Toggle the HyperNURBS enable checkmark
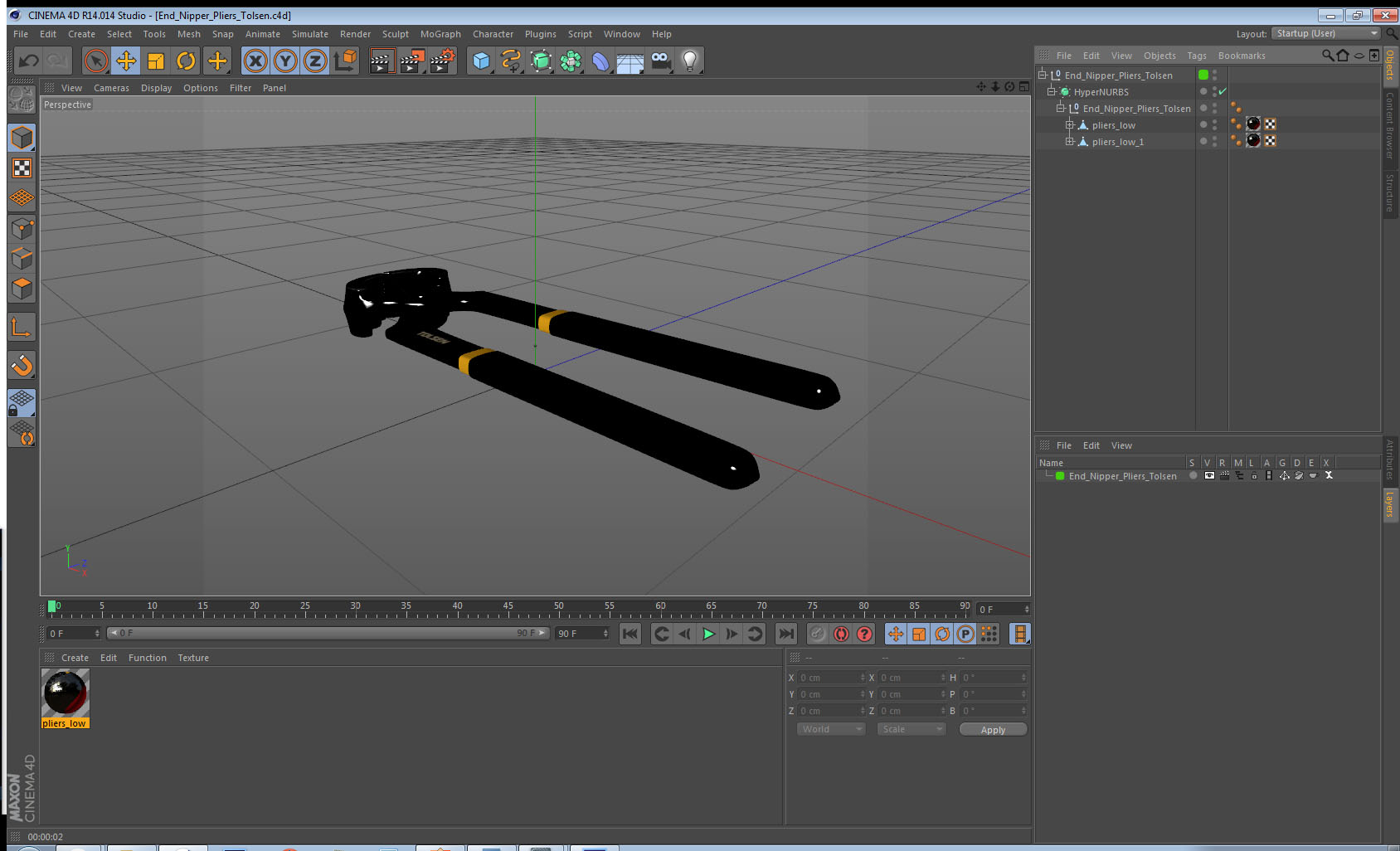1400x851 pixels. (1223, 91)
